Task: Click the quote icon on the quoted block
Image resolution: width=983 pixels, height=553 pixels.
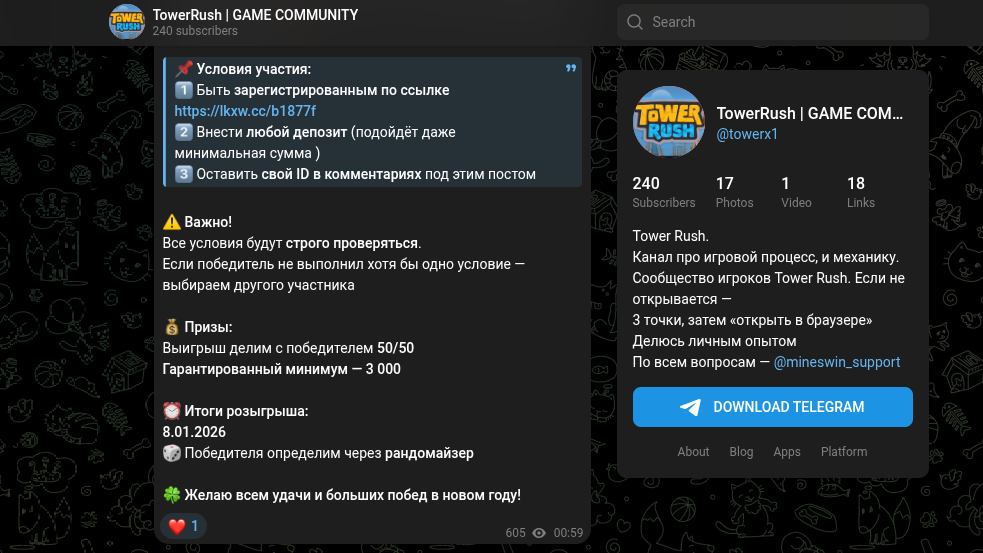Action: [x=570, y=68]
